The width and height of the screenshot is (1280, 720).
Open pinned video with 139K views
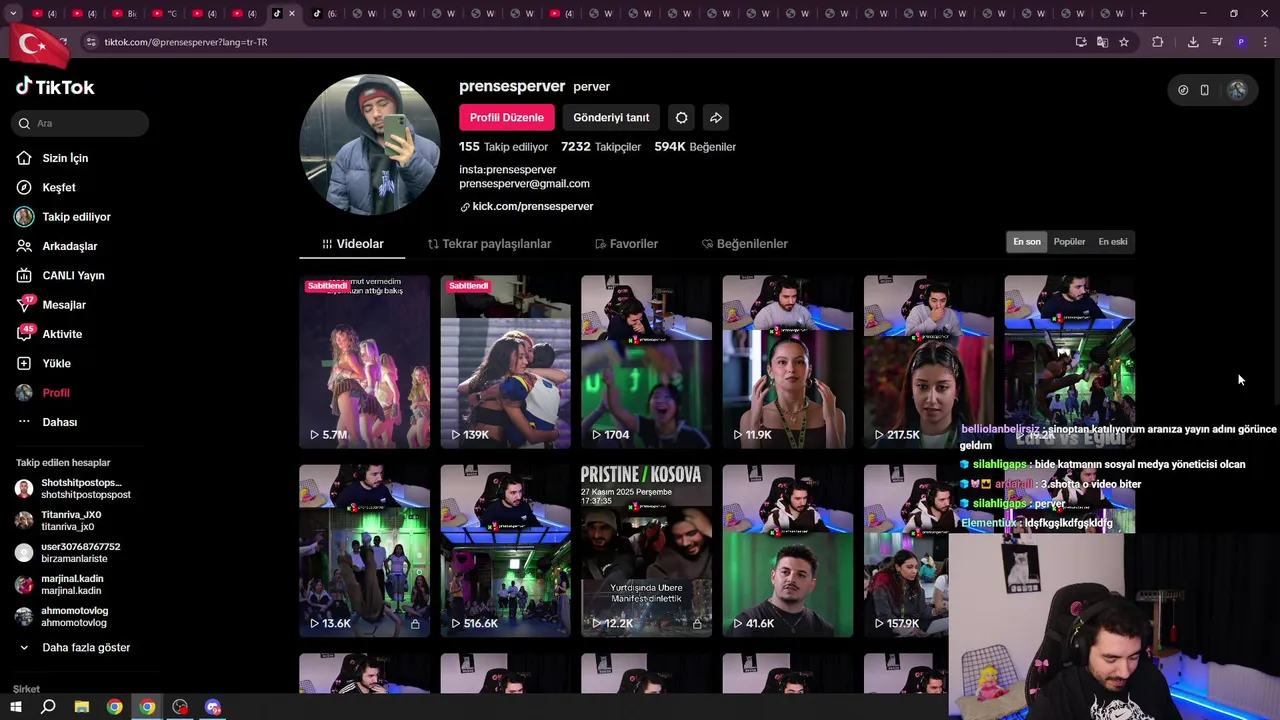click(x=505, y=362)
